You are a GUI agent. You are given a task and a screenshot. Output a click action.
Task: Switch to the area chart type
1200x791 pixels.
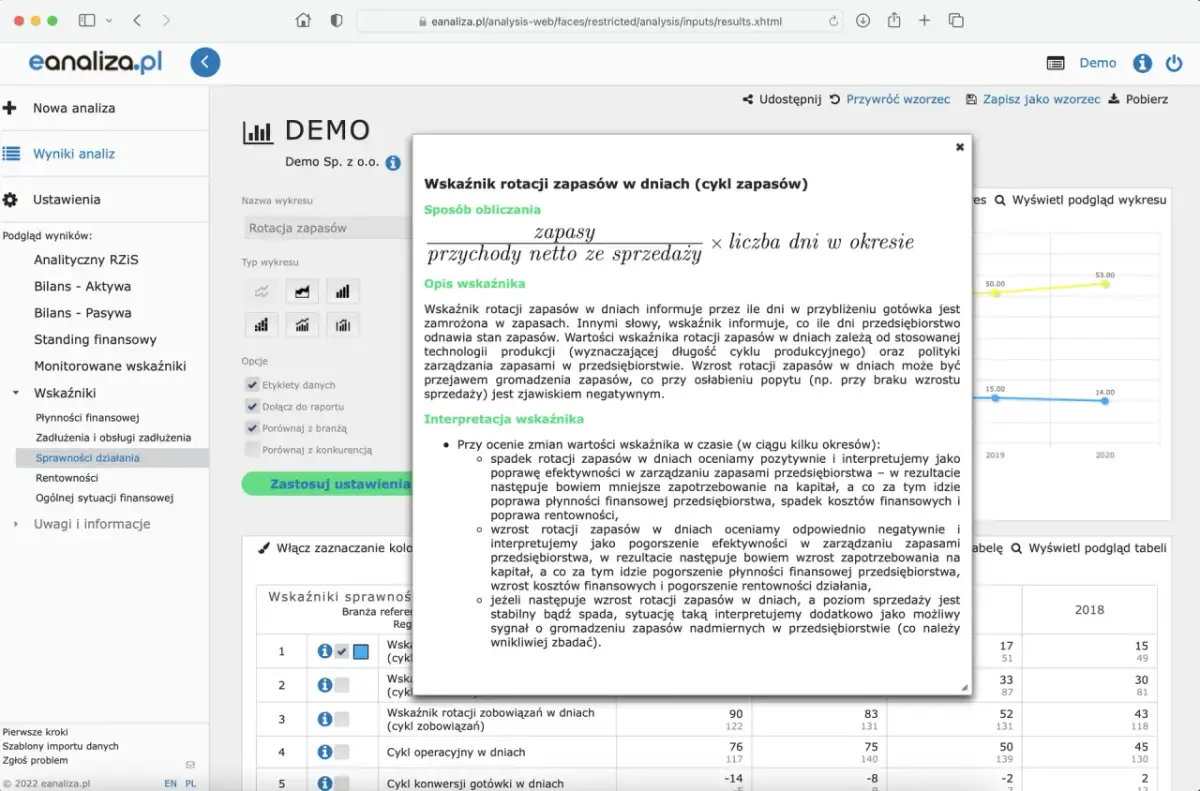coord(302,290)
